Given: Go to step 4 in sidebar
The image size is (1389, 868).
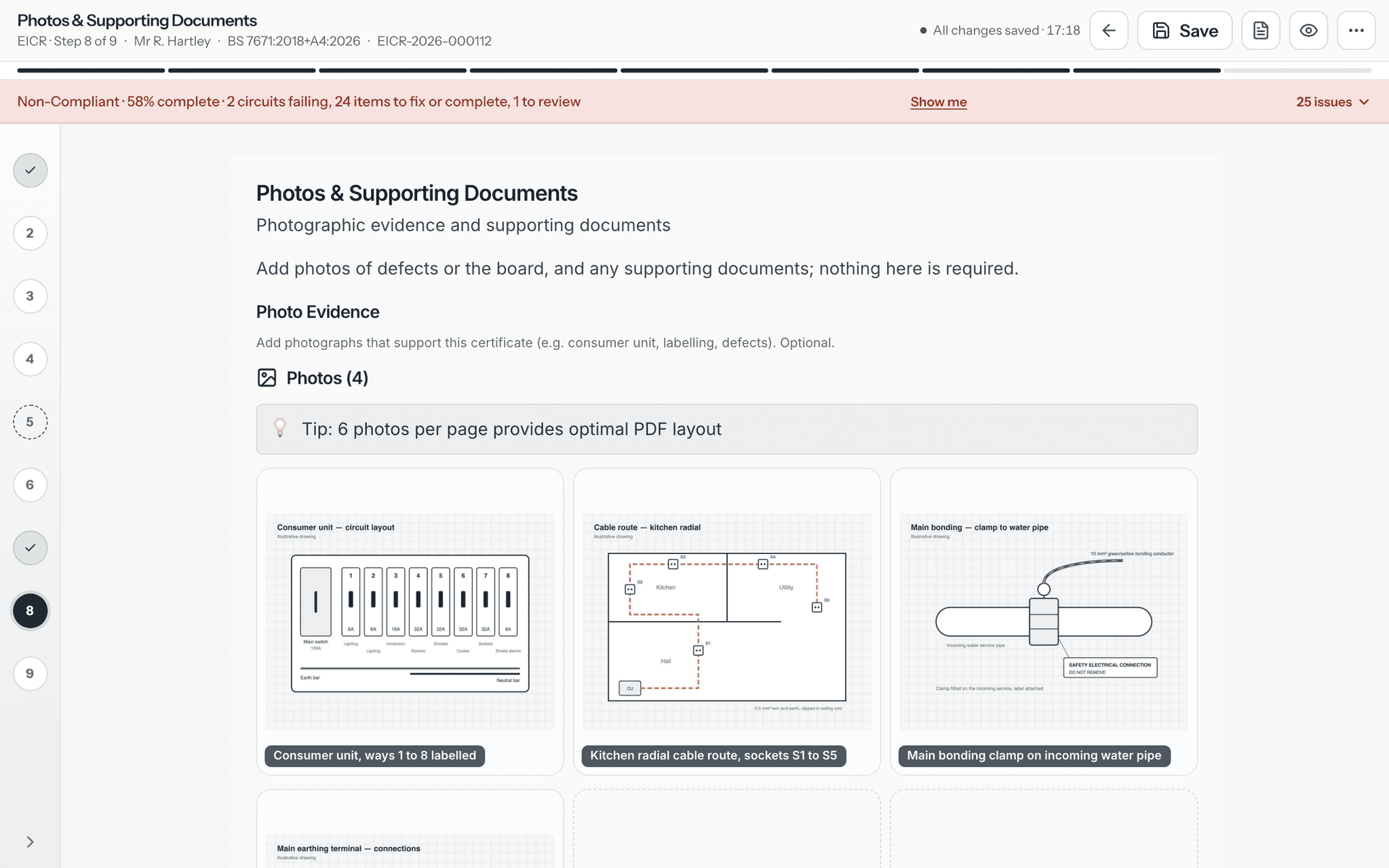Looking at the screenshot, I should pyautogui.click(x=30, y=359).
